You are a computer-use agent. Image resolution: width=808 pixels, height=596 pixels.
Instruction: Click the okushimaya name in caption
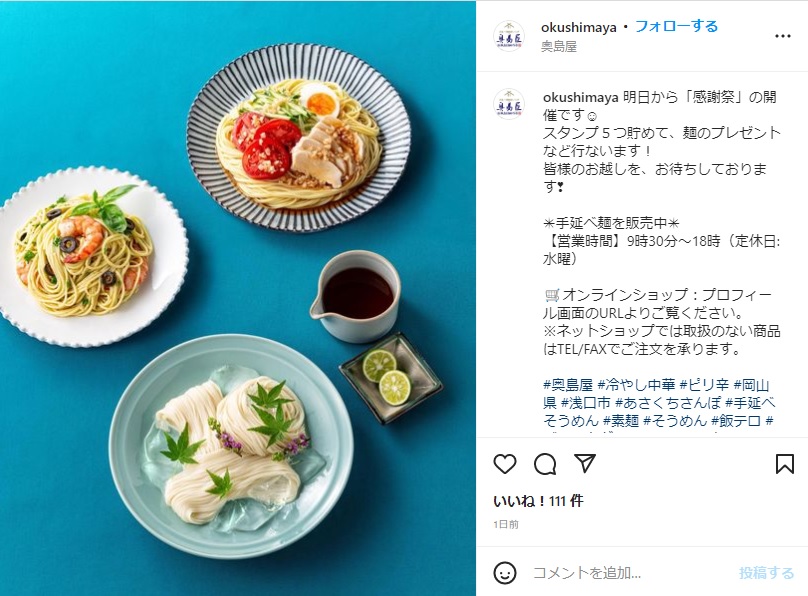click(x=580, y=97)
